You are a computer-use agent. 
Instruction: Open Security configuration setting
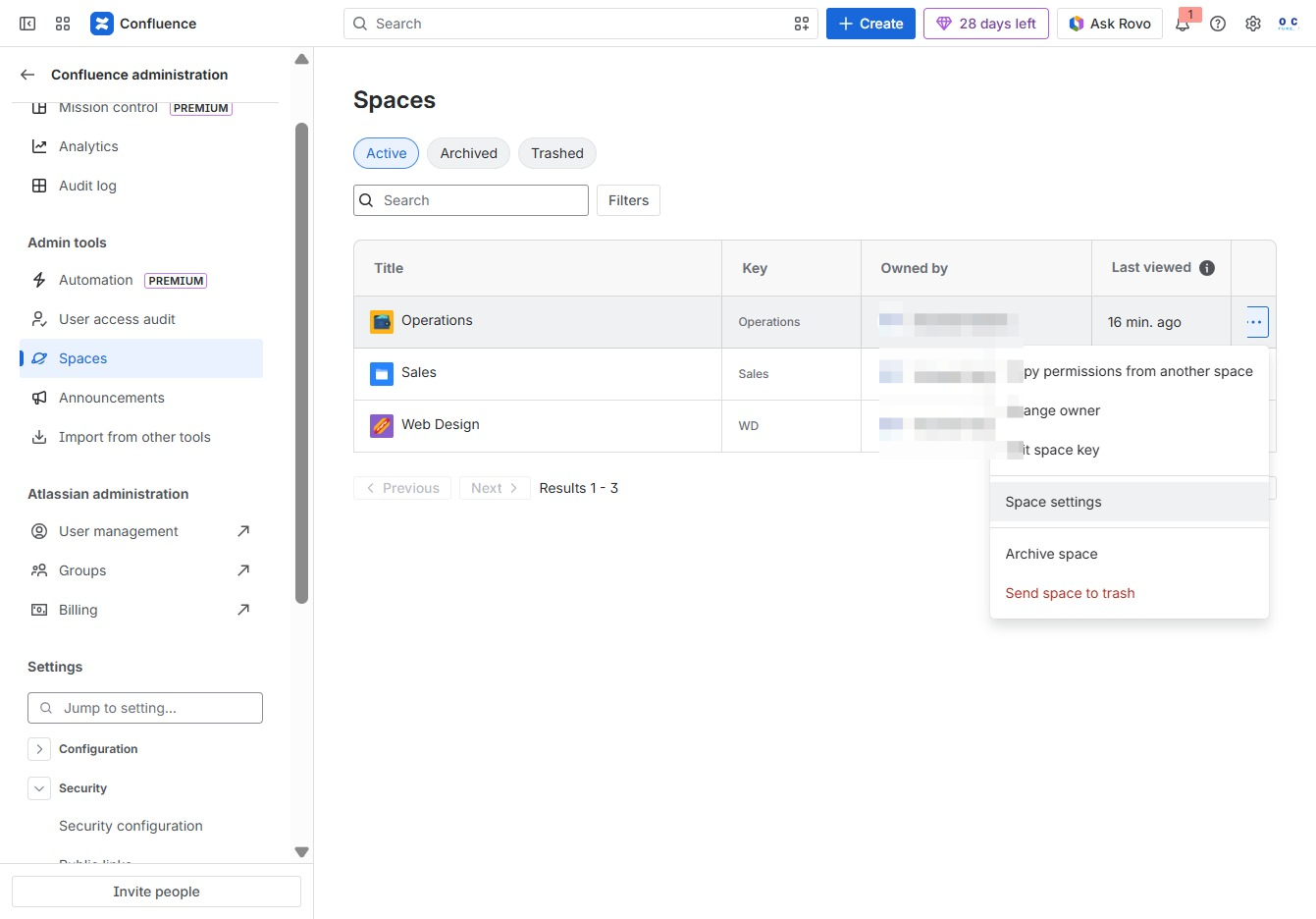(131, 826)
